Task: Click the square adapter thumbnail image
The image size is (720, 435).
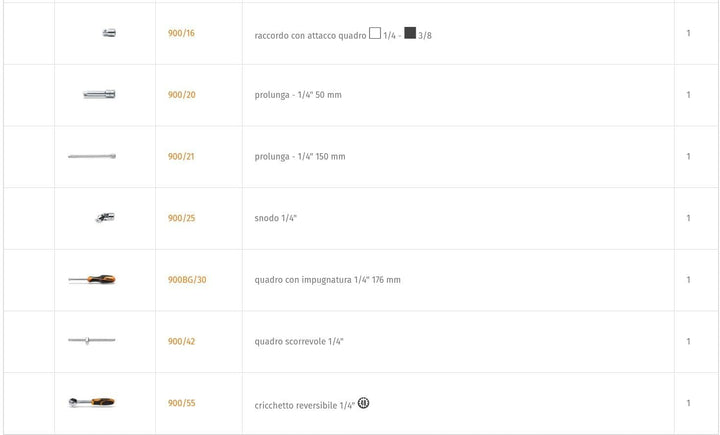Action: point(109,33)
